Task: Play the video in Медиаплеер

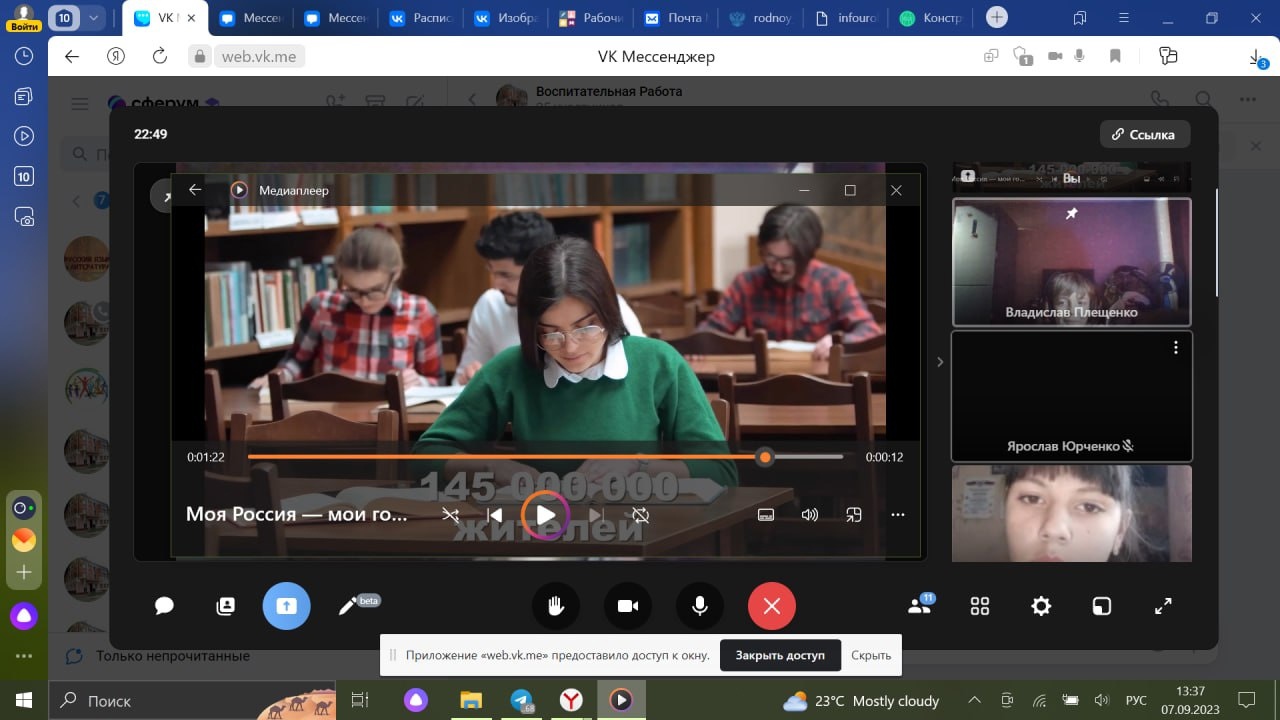Action: pos(545,515)
